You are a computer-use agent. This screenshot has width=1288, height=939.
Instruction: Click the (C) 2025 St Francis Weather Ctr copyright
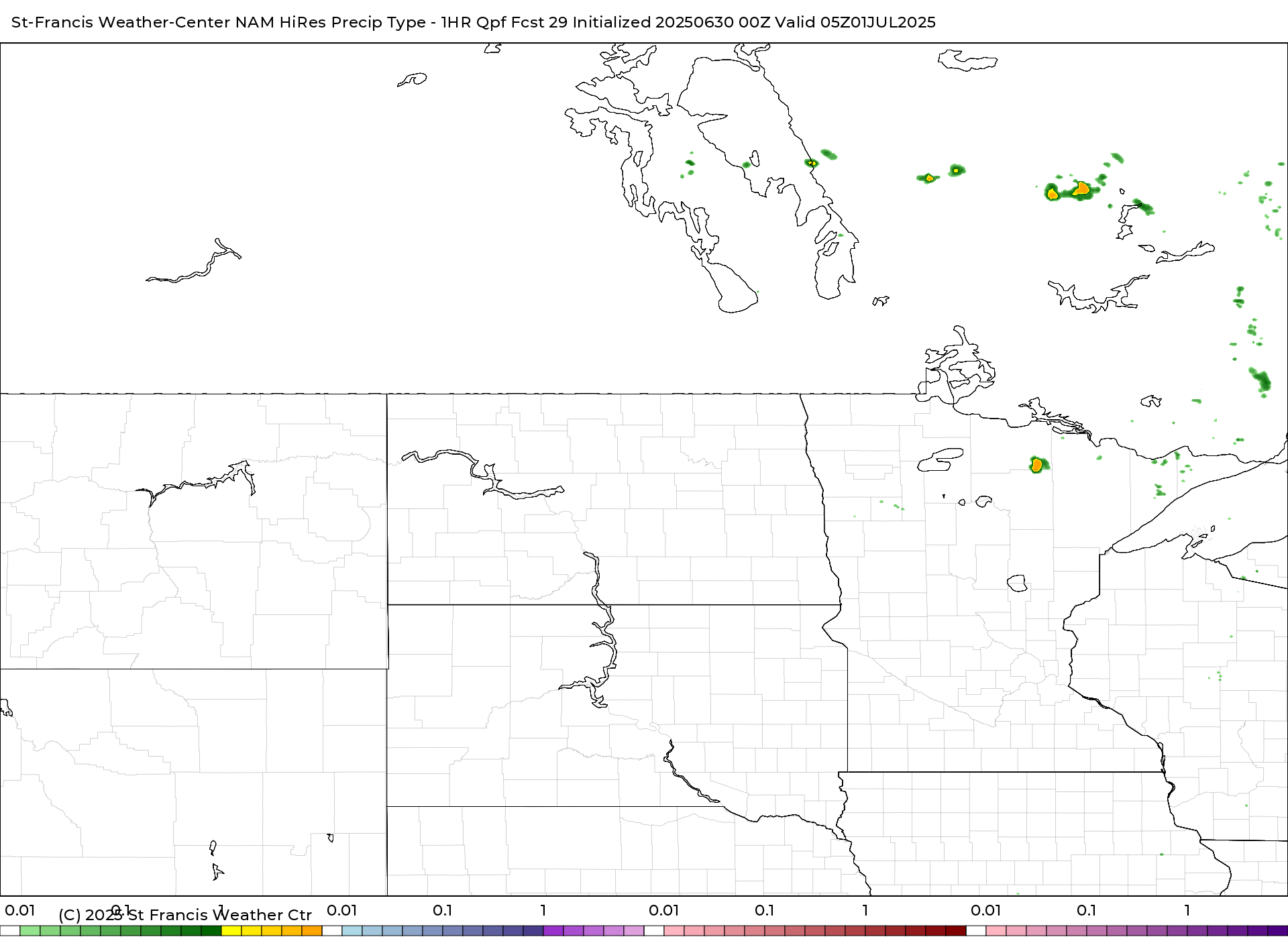(x=185, y=915)
